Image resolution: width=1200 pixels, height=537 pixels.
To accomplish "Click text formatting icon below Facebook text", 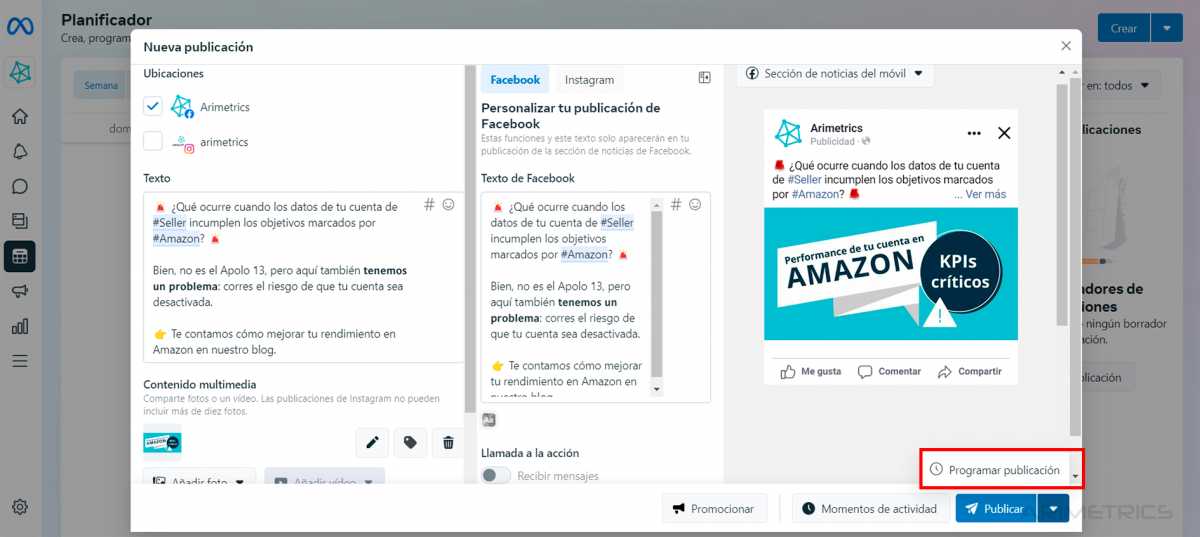I will tap(488, 420).
